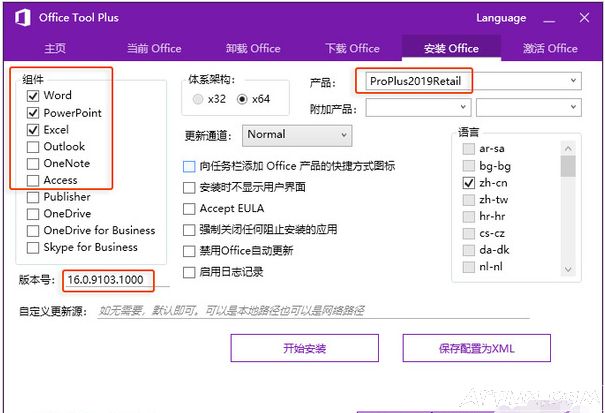Click the 保存配置为XML button
Screen dimensions: 605x413
tap(477, 348)
